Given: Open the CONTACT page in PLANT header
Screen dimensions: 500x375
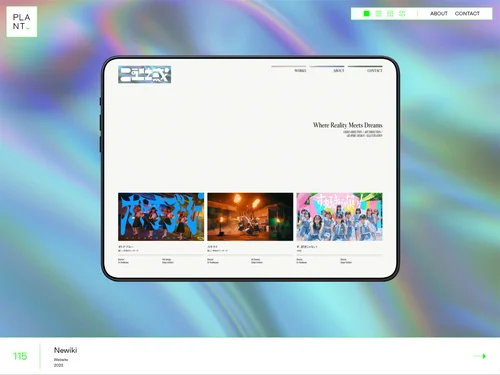Looking at the screenshot, I should pyautogui.click(x=467, y=14).
